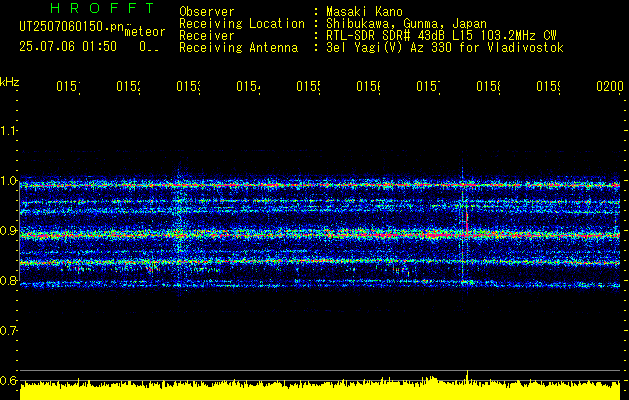Click the timestamp 25.07.06 01:50
629x400 pixels.
(x=68, y=46)
